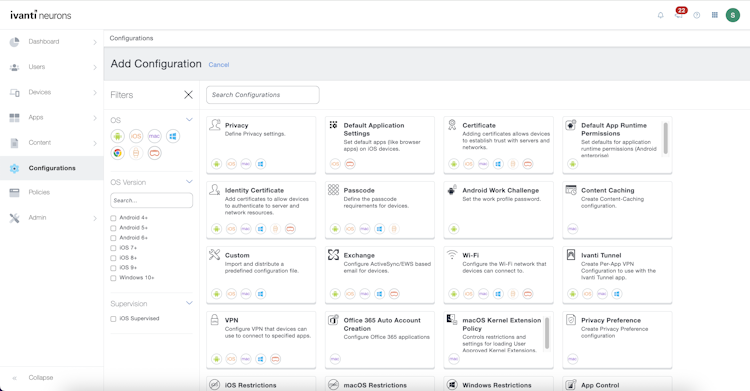Viewport: 750px width, 391px height.
Task: Open alerts icon with 22 badge
Action: coord(680,13)
